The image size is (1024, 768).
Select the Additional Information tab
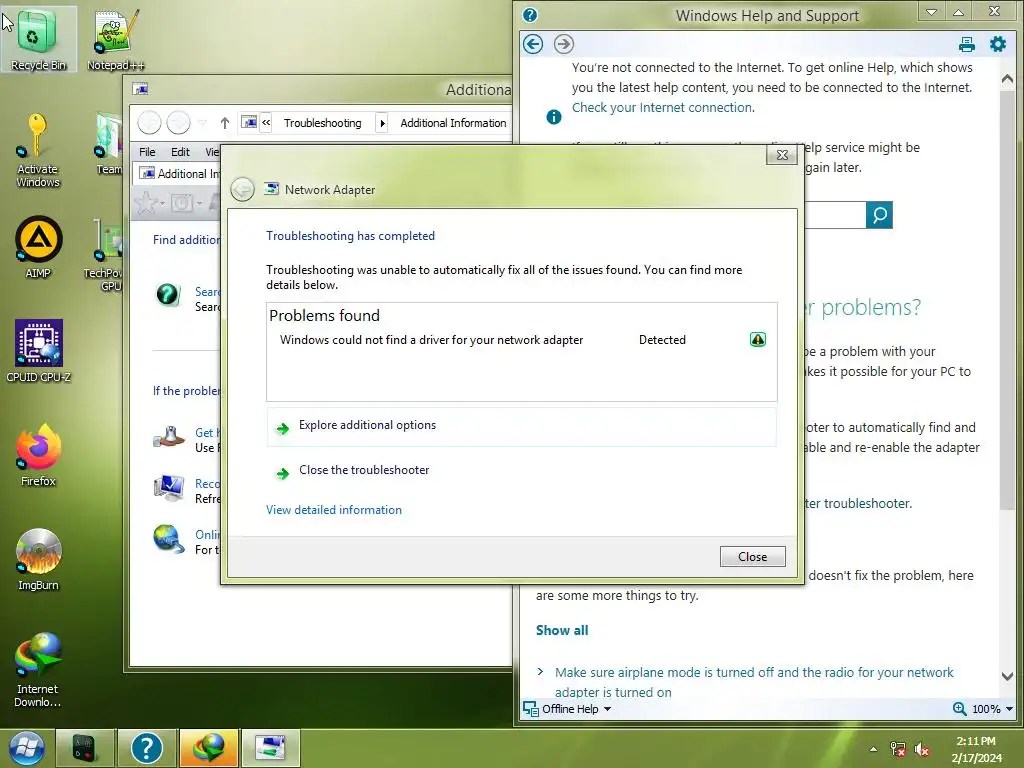point(178,174)
